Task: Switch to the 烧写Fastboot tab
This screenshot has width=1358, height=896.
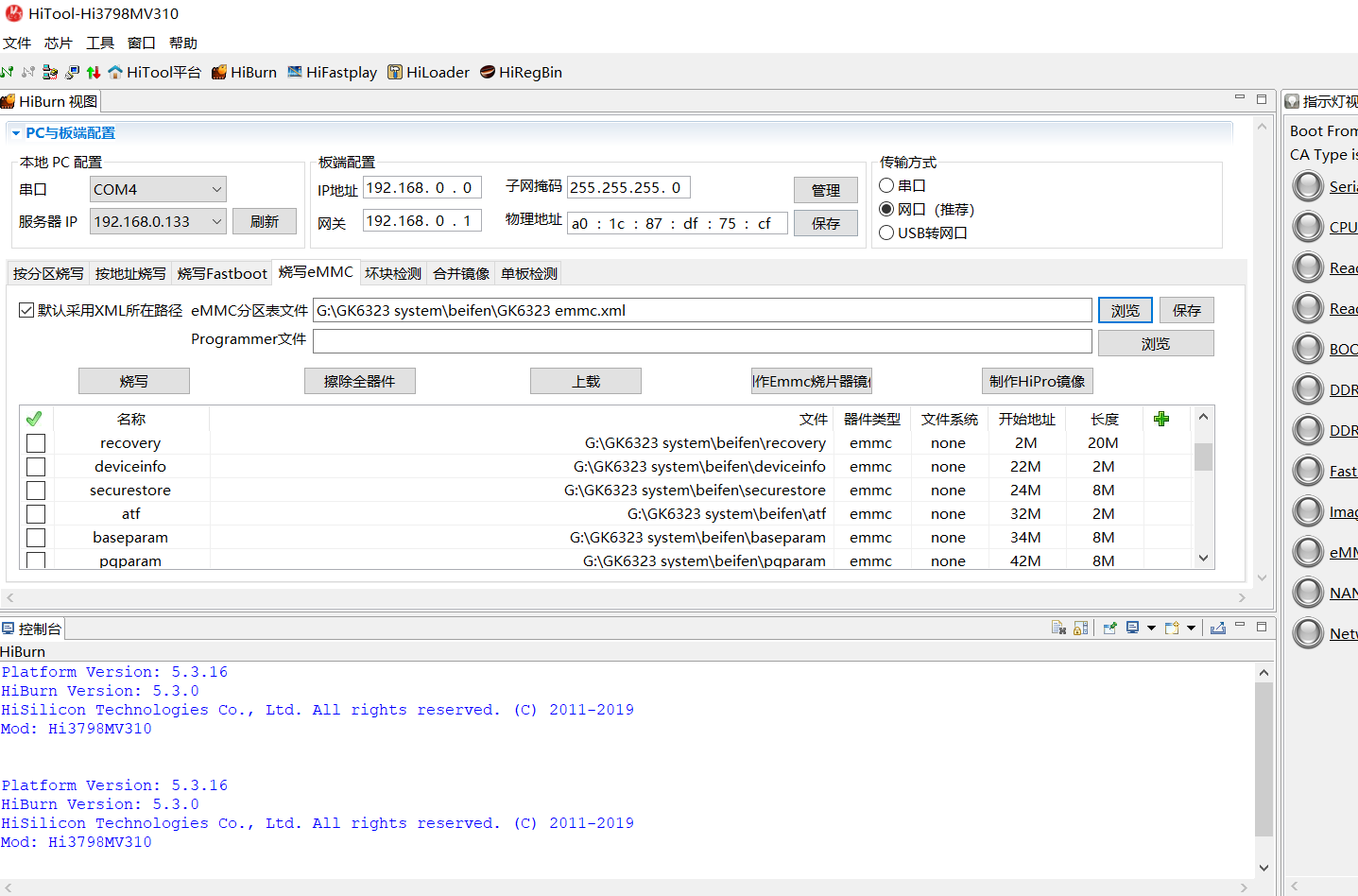Action: point(222,273)
